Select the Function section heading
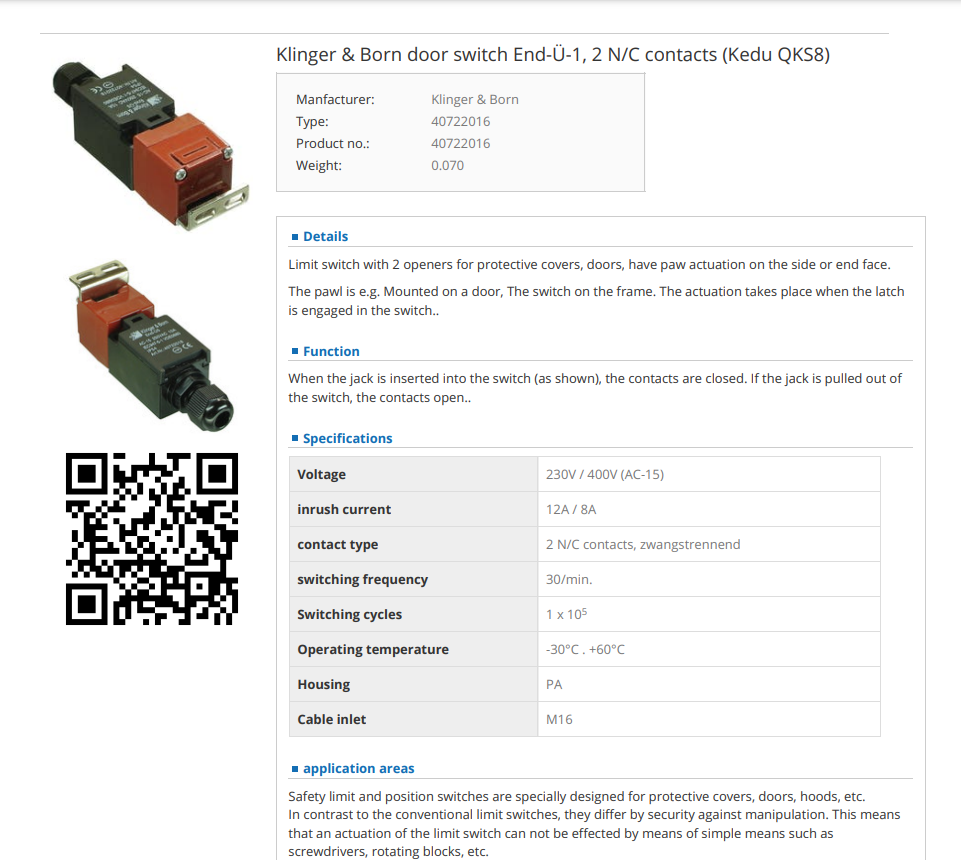The image size is (961, 860). (331, 351)
